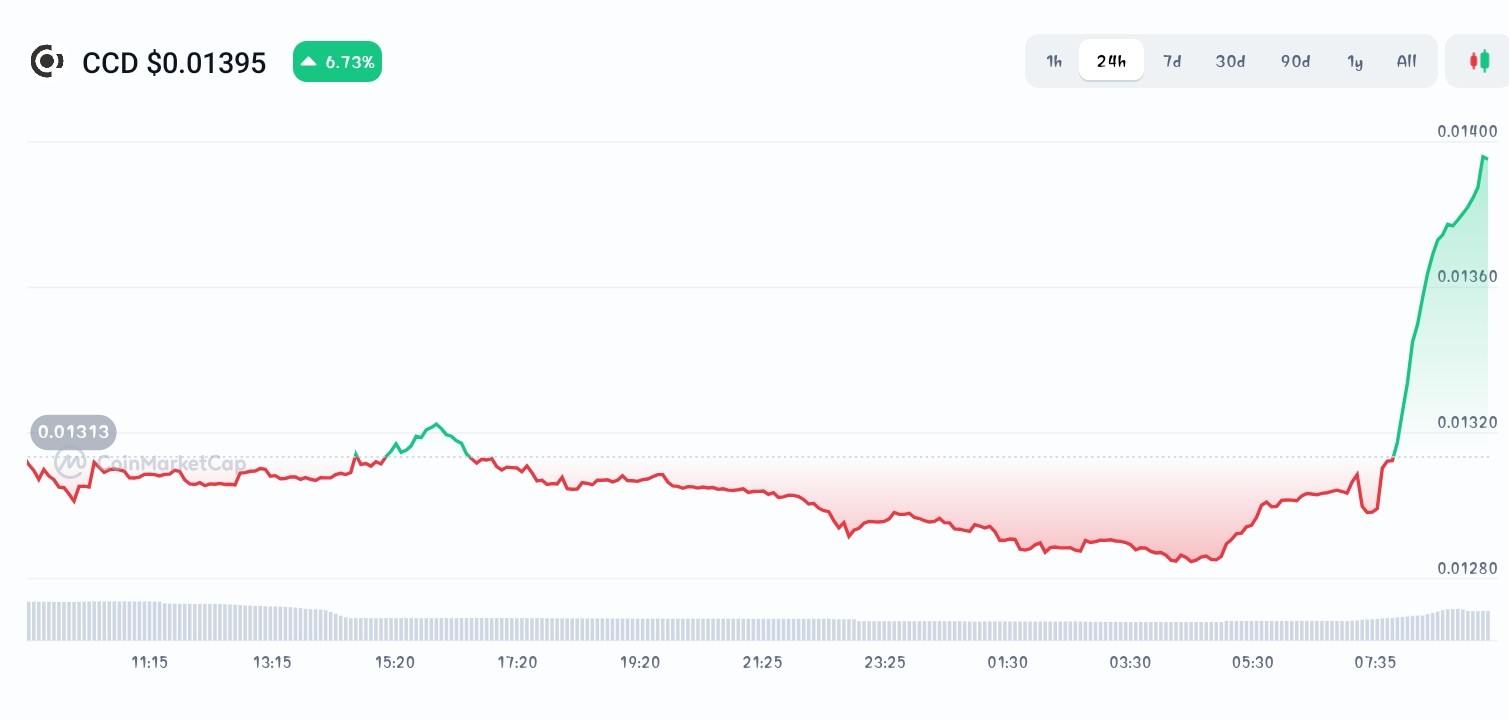
Task: Select the 24h time range
Action: [x=1111, y=61]
